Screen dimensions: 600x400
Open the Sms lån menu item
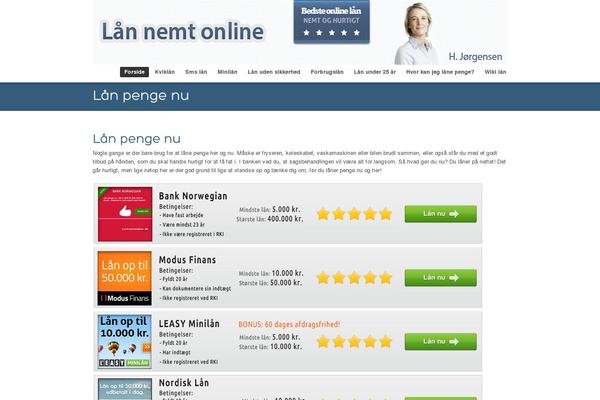point(196,72)
